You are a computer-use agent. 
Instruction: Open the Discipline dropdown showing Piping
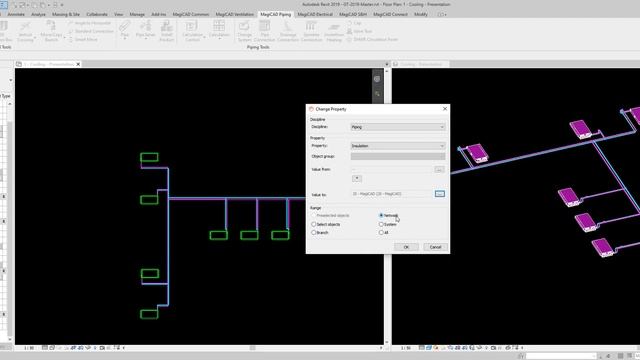pyautogui.click(x=398, y=127)
